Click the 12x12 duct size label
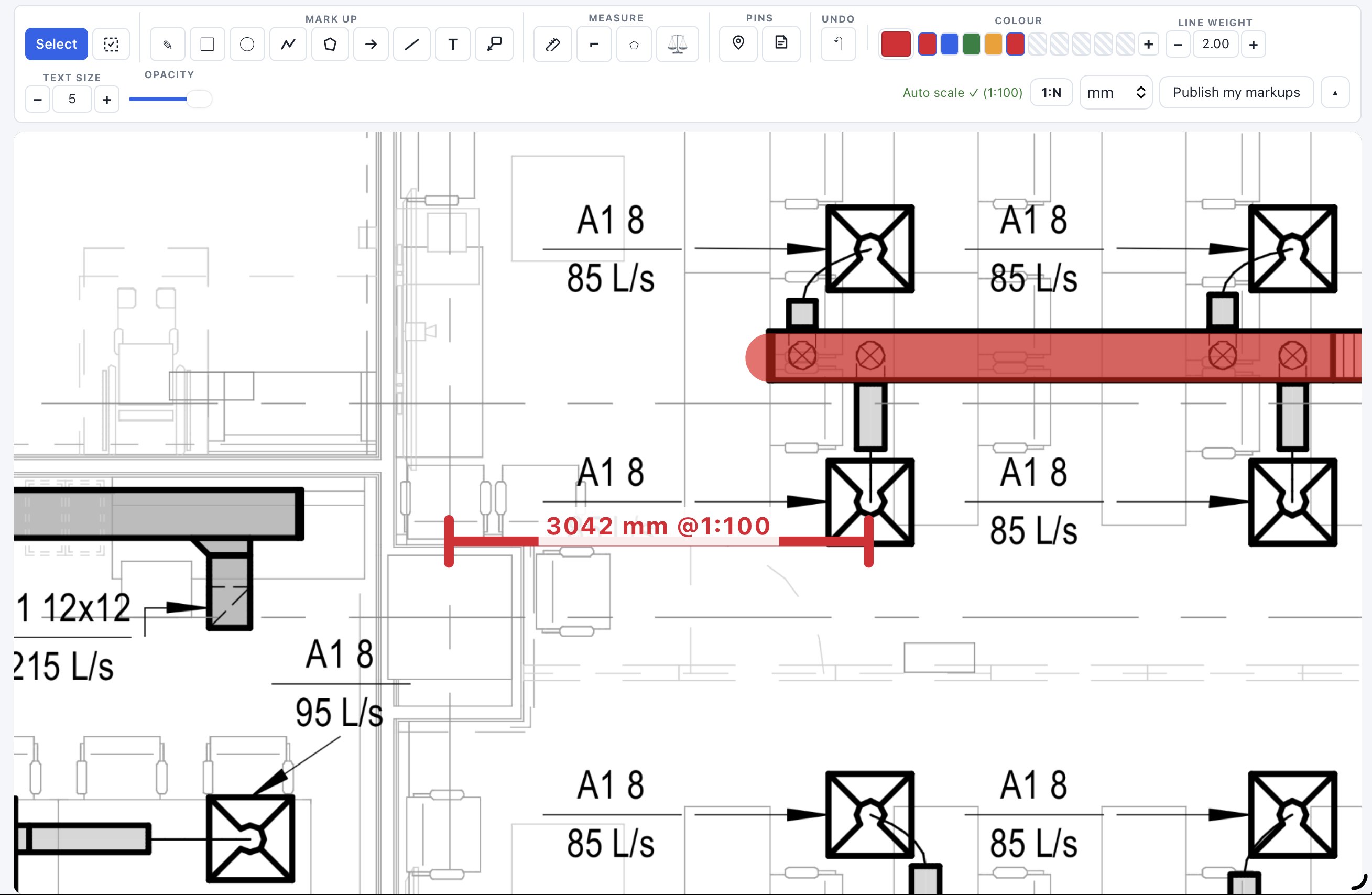 [86, 607]
